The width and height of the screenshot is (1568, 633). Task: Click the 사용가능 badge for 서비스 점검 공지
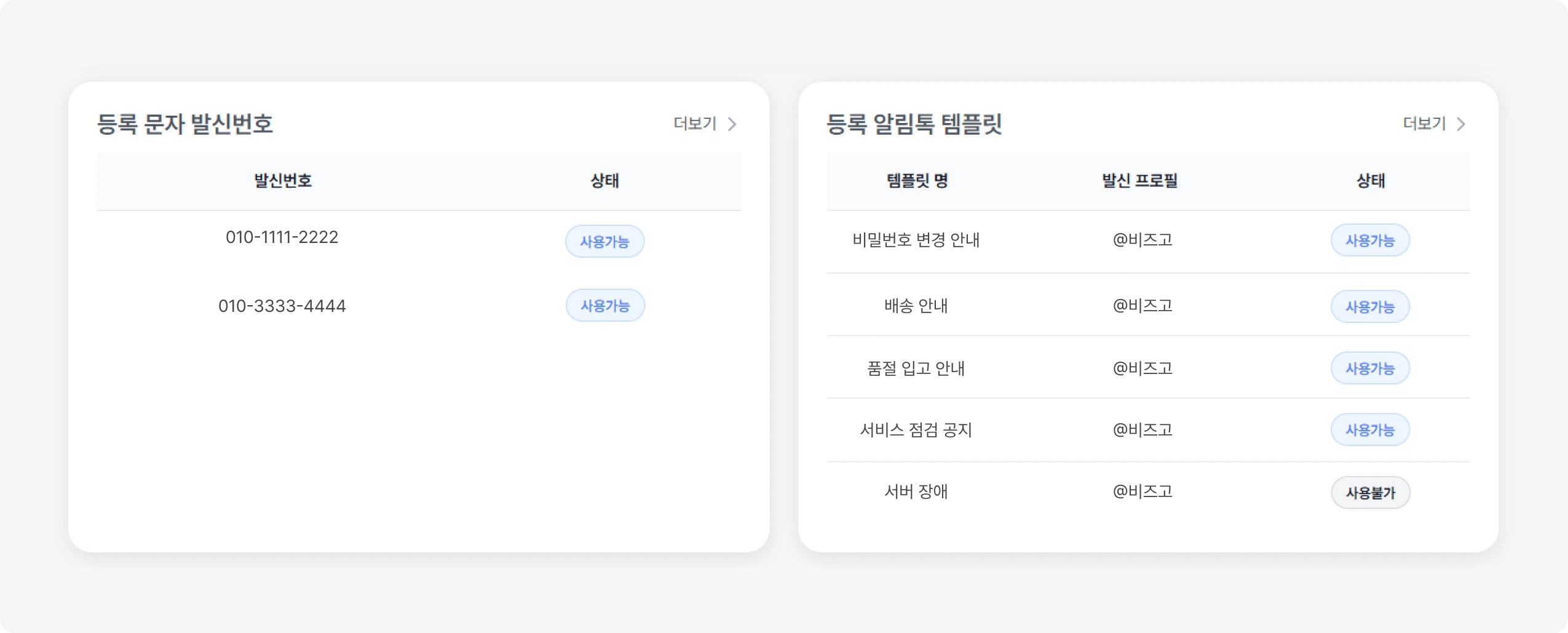[x=1370, y=429]
